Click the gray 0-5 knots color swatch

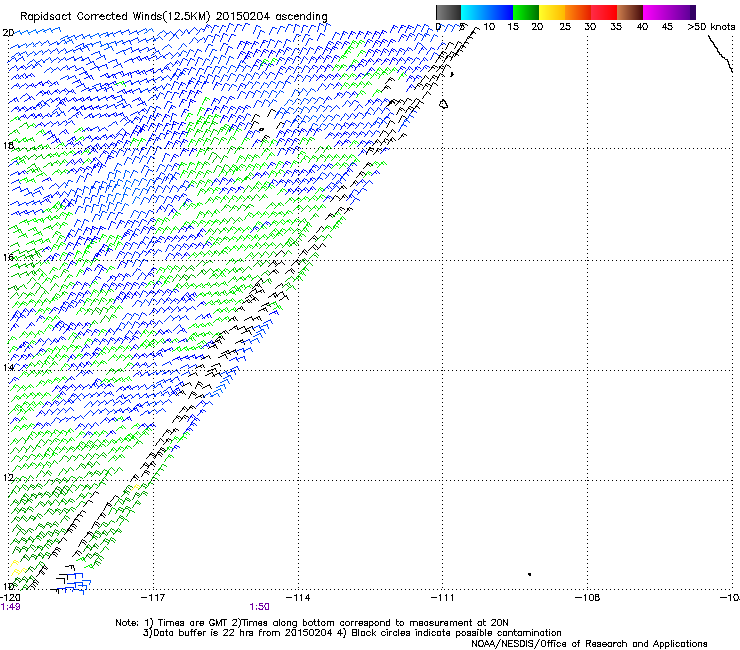tap(448, 12)
